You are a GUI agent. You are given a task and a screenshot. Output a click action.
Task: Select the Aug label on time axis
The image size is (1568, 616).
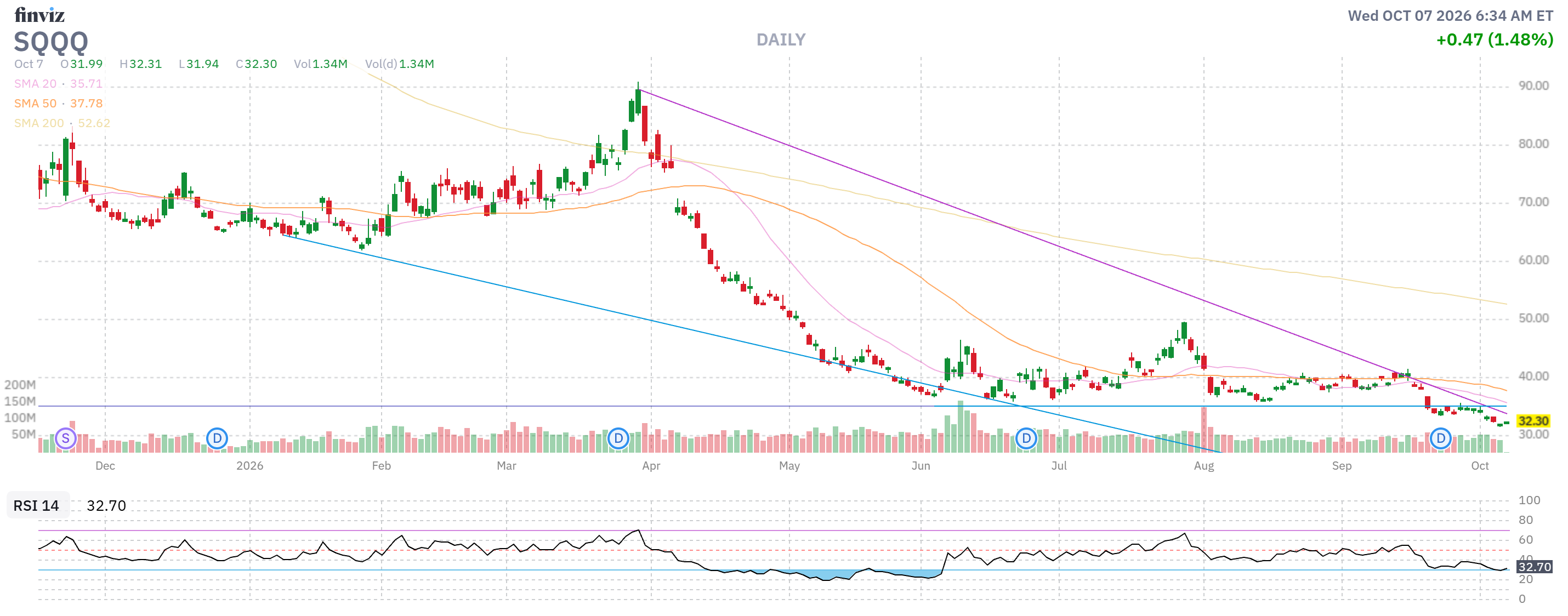point(1203,466)
